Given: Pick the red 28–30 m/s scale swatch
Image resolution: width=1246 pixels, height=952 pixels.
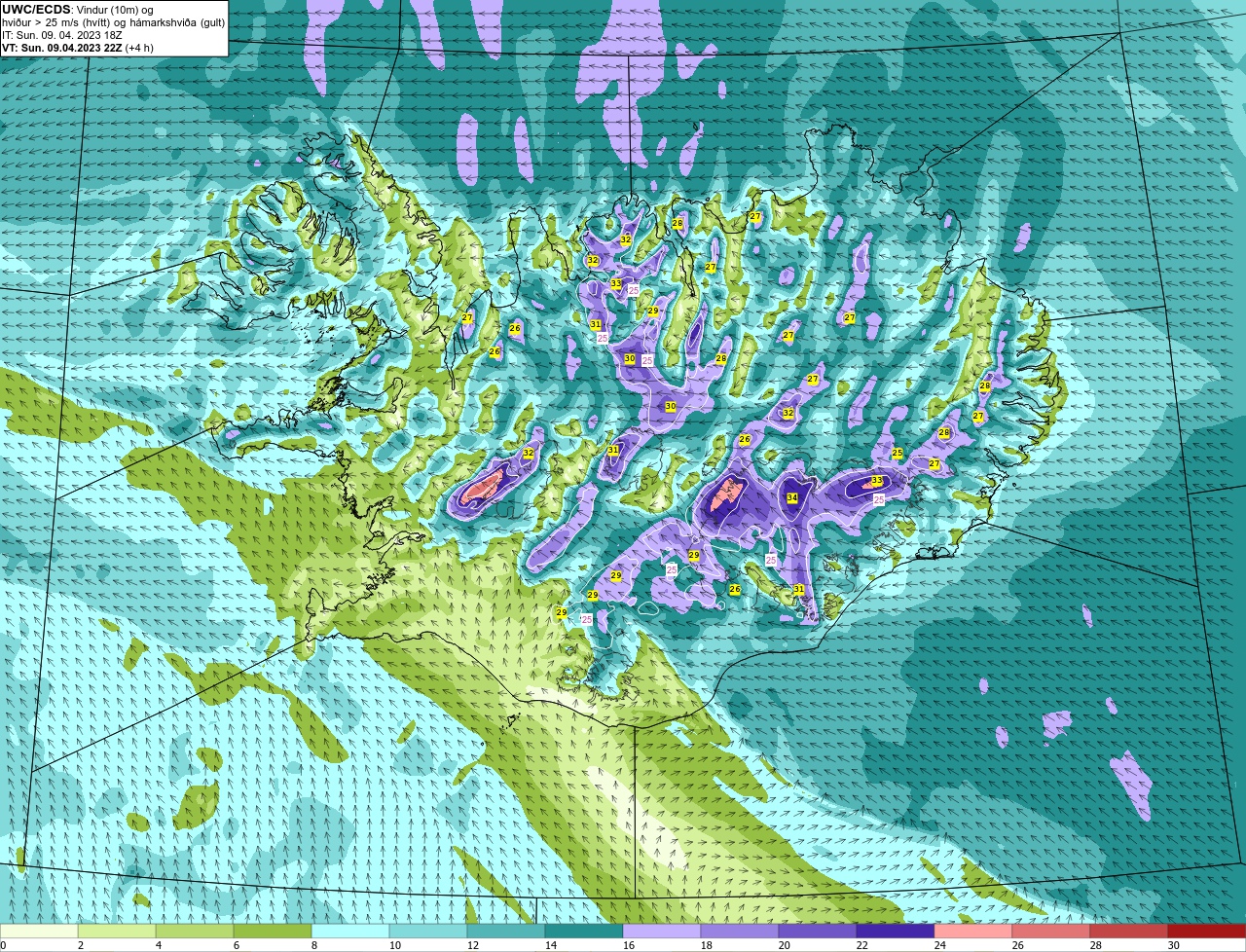Looking at the screenshot, I should pyautogui.click(x=1129, y=932).
